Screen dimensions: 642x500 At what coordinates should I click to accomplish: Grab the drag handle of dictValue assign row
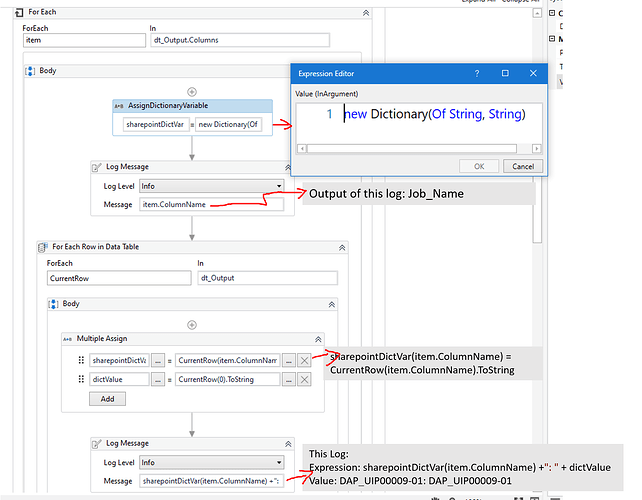click(x=81, y=379)
